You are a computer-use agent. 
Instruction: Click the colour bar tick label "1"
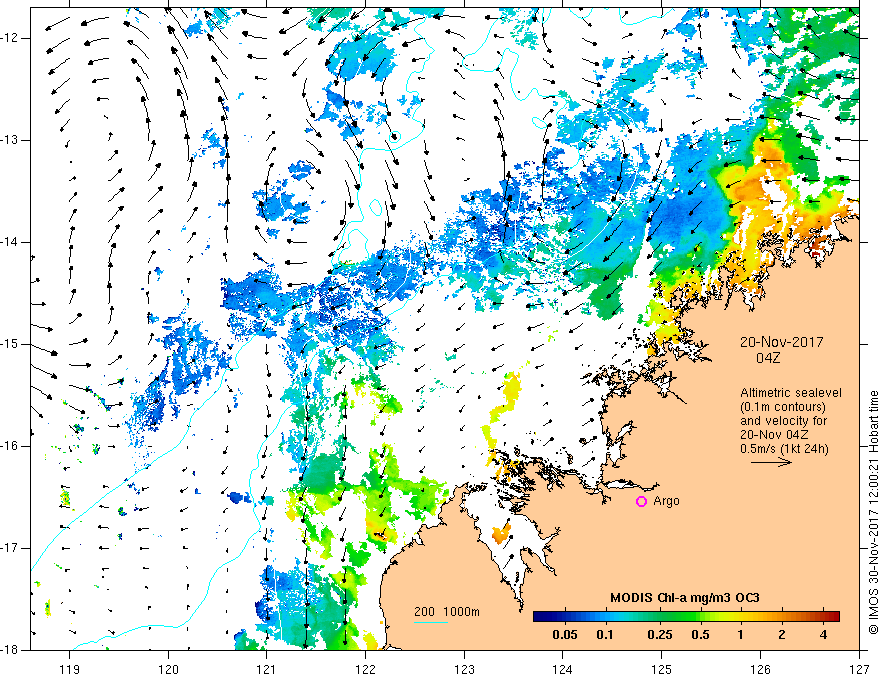coord(741,635)
